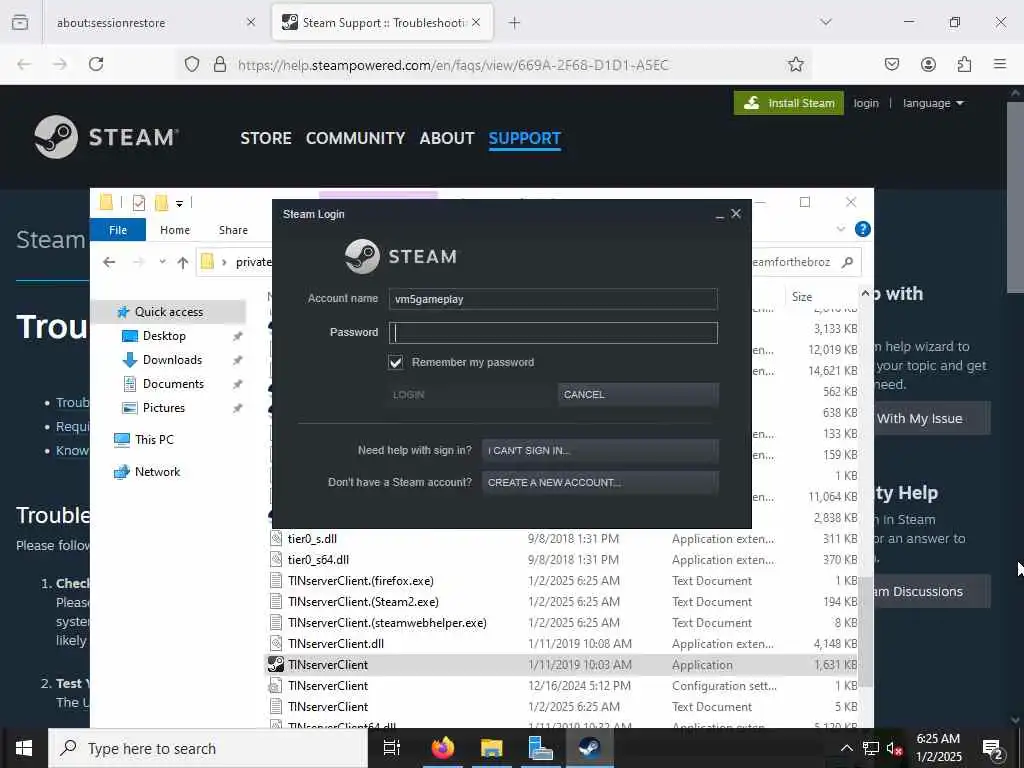The image size is (1024, 768).
Task: Select Network in navigation pane
Action: [x=157, y=472]
